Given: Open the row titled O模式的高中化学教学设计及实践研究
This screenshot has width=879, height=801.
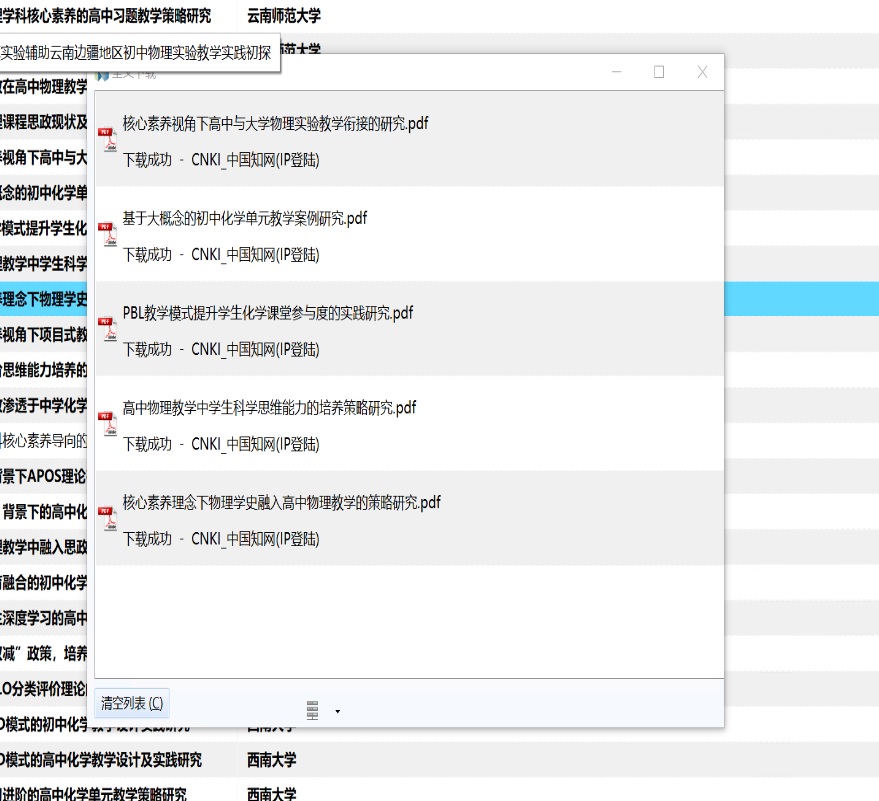Looking at the screenshot, I should click(100, 760).
